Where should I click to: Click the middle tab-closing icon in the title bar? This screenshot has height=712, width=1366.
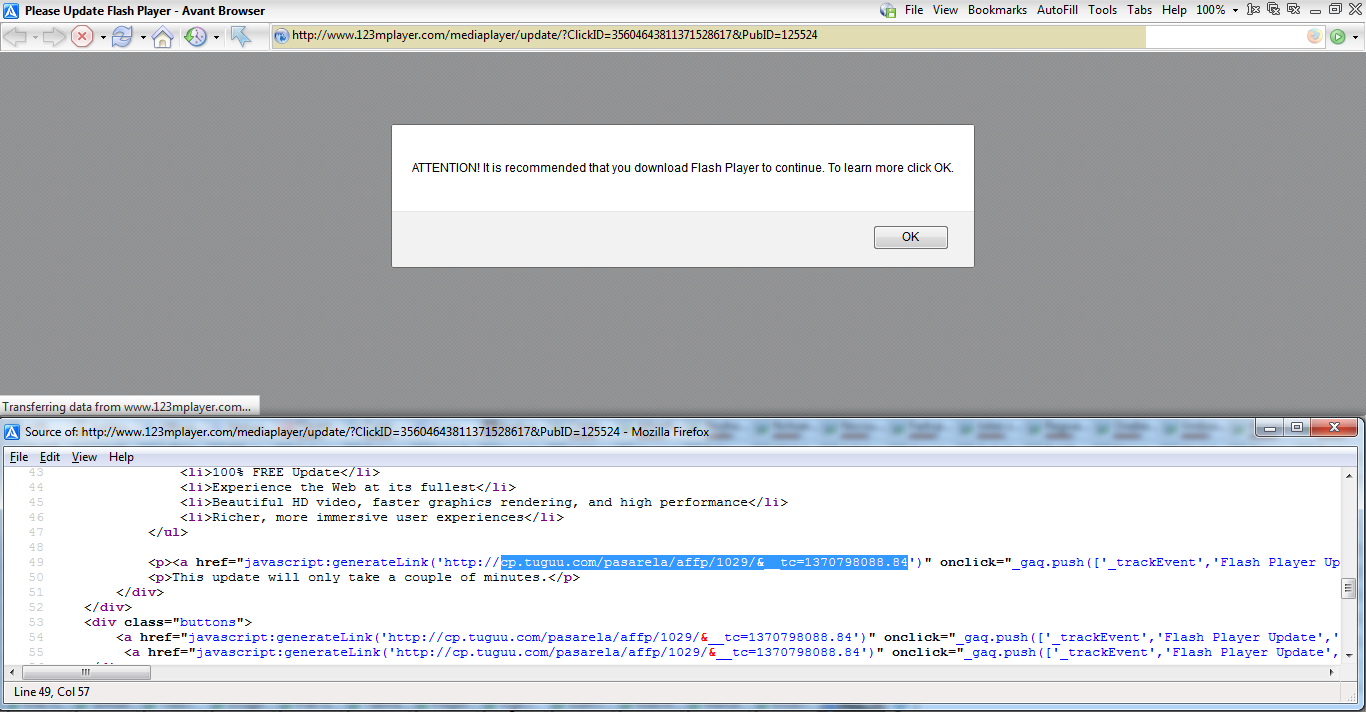[1274, 10]
